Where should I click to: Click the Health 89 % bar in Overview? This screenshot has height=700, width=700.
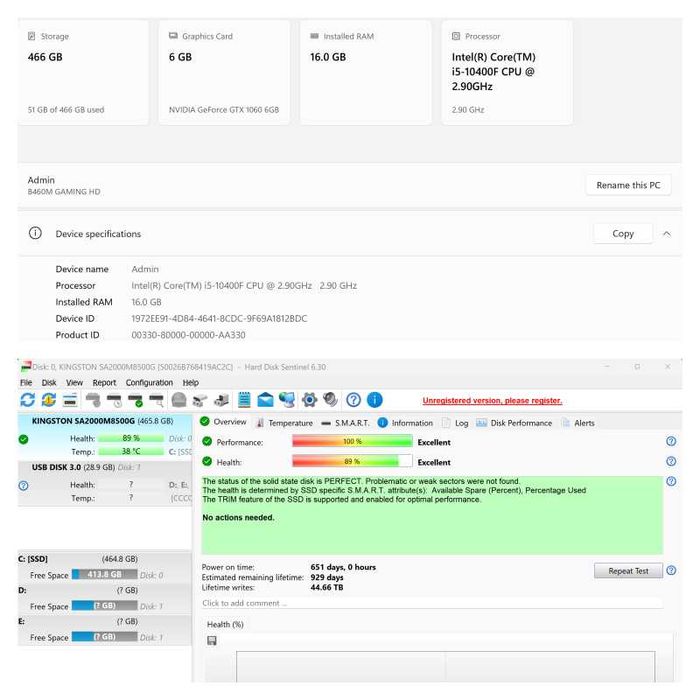click(352, 461)
